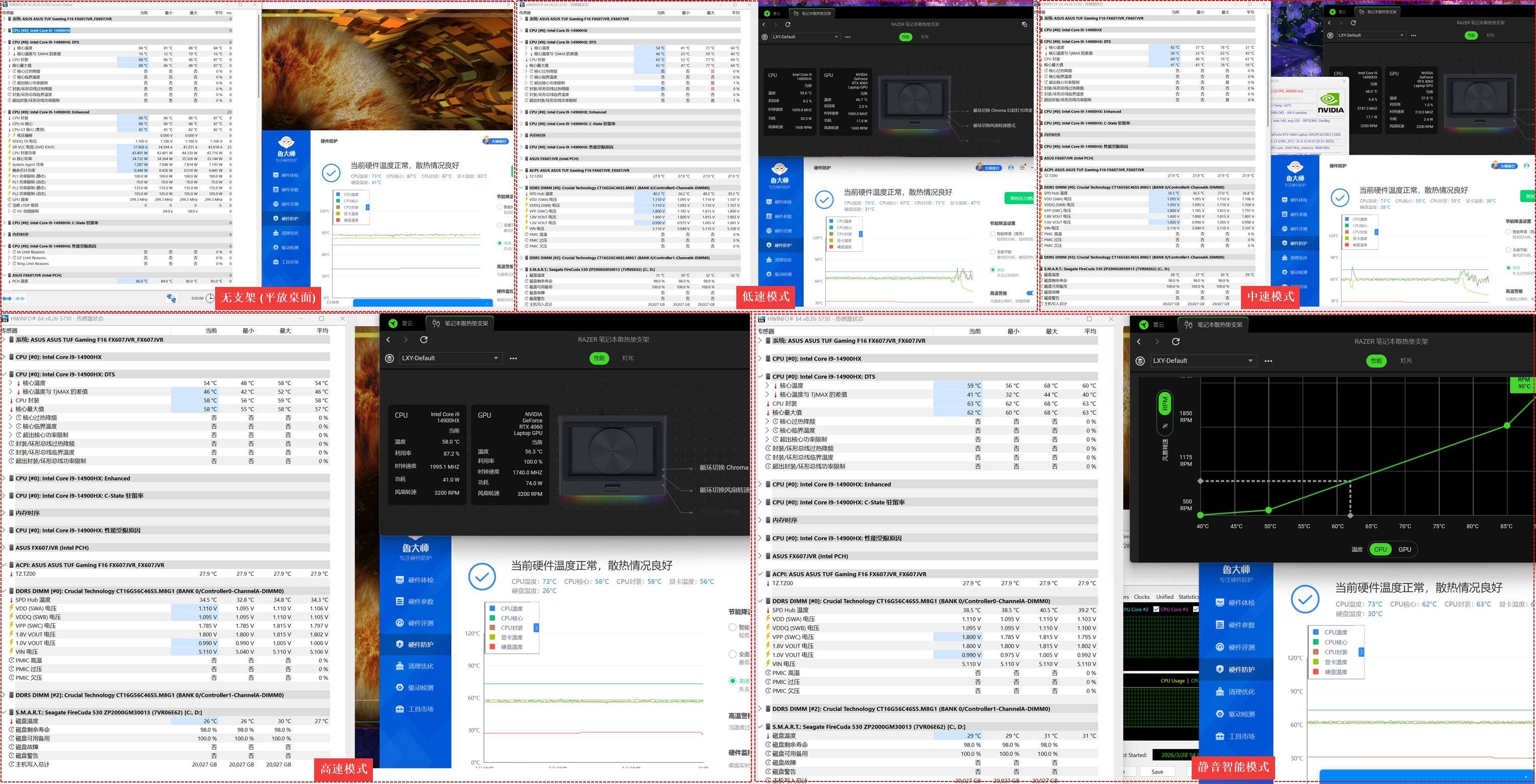Select the 关闭 radio under 节能降温选项
Image resolution: width=1536 pixels, height=784 pixels.
click(x=733, y=681)
